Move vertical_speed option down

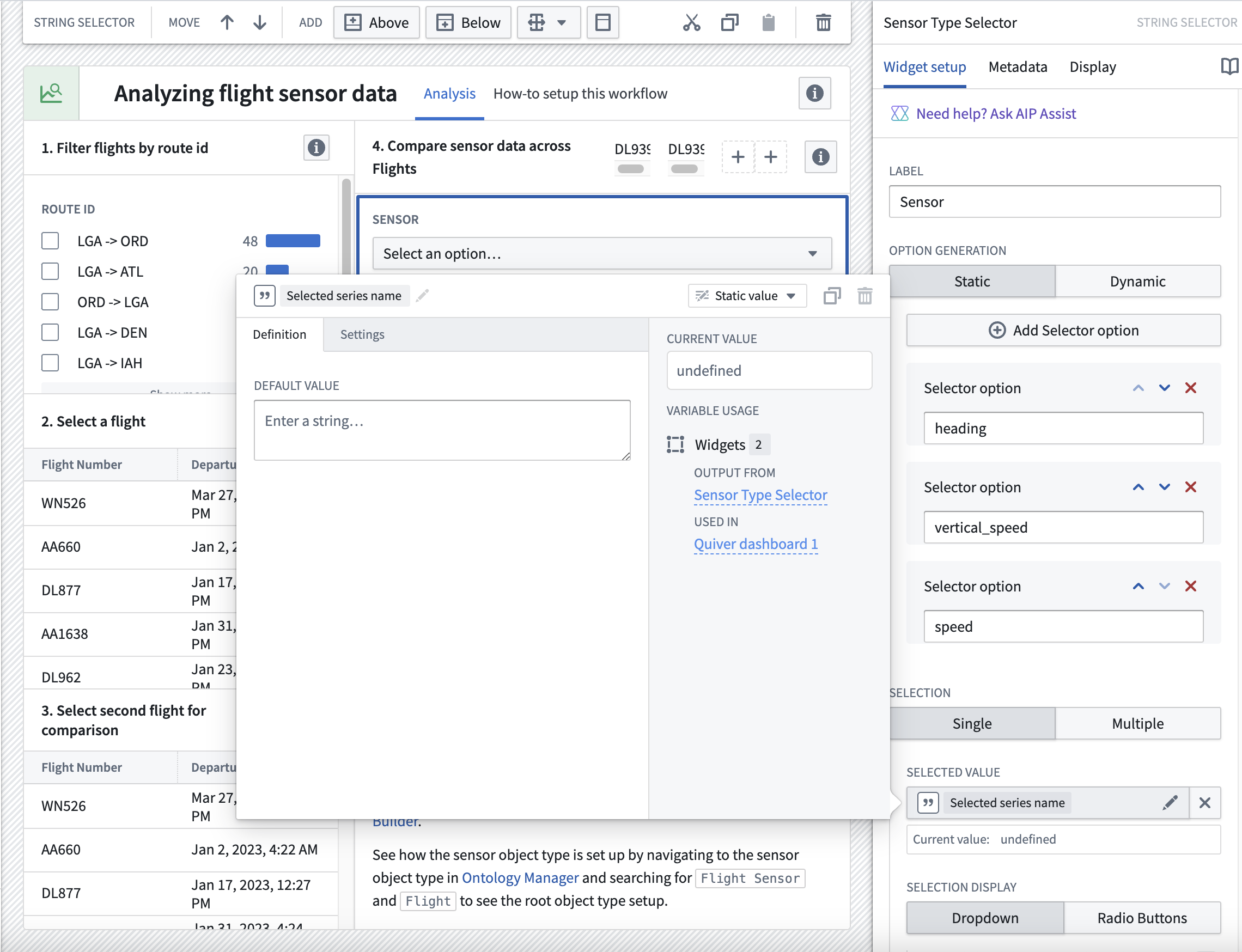[1164, 487]
